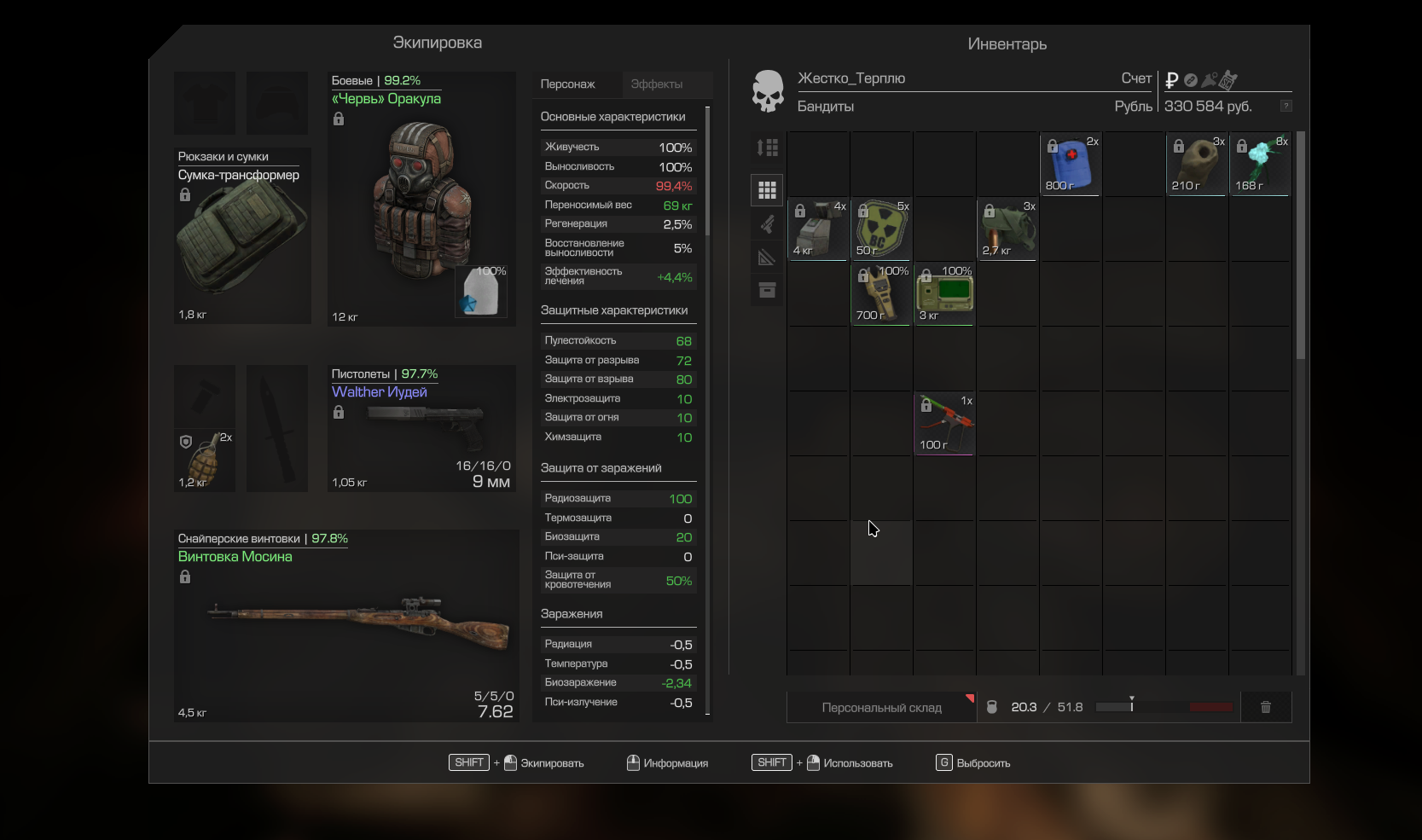Open Персональный склад button

(881, 708)
